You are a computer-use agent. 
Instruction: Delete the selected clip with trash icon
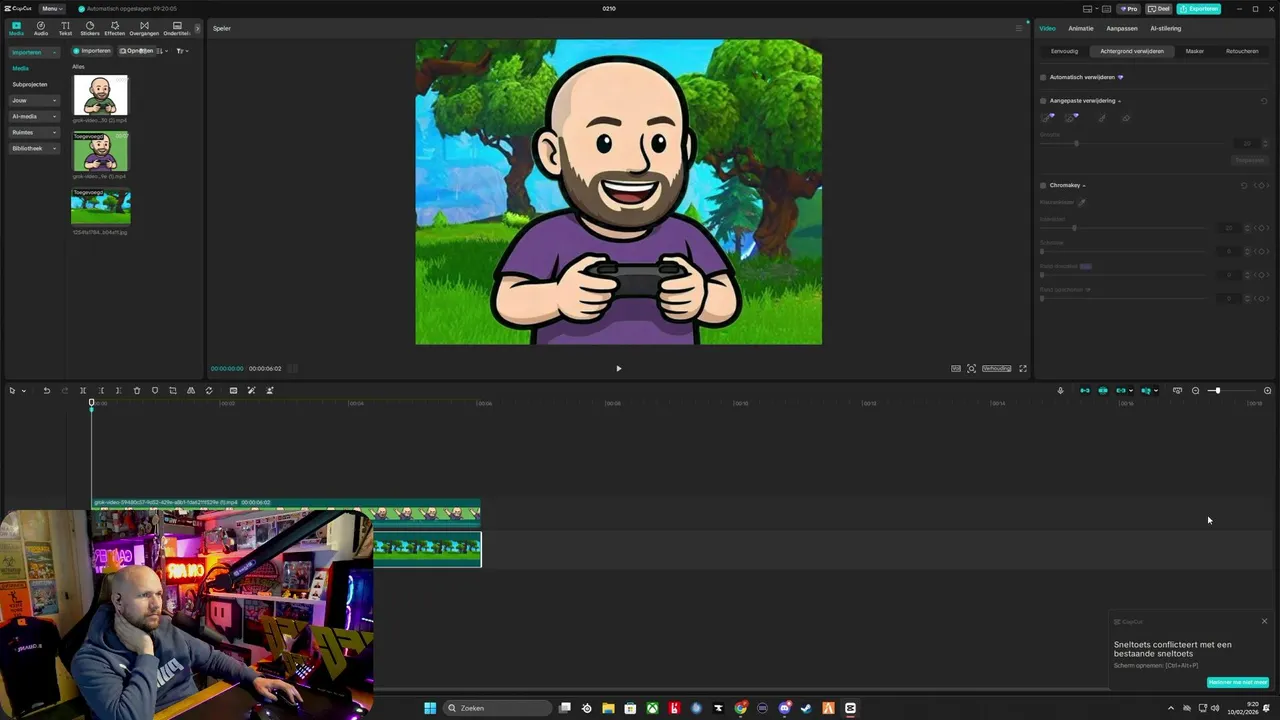click(137, 390)
